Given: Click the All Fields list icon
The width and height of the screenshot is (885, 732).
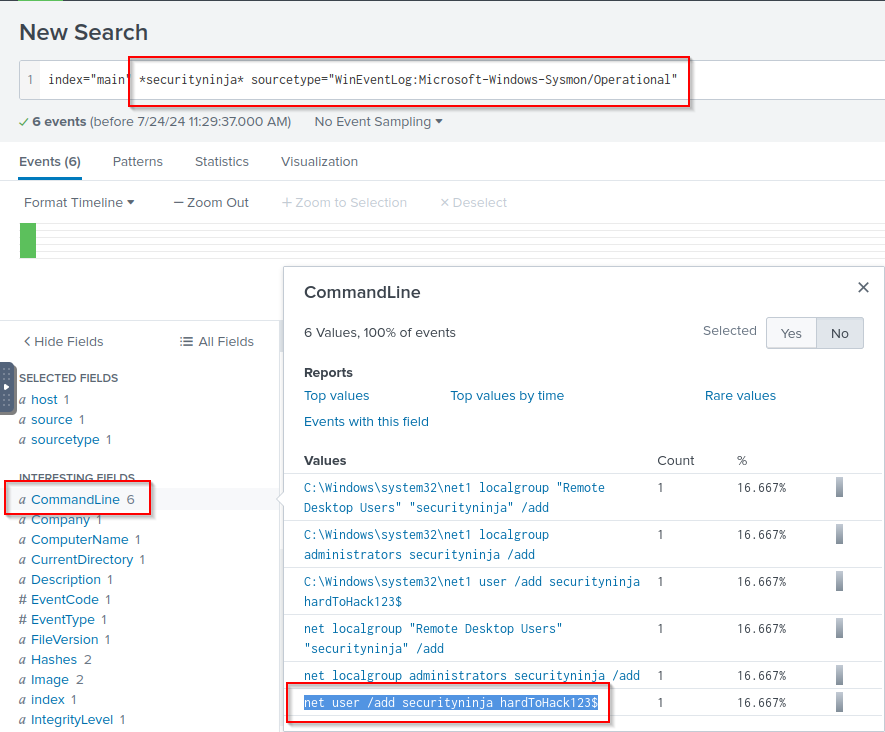Looking at the screenshot, I should 186,342.
